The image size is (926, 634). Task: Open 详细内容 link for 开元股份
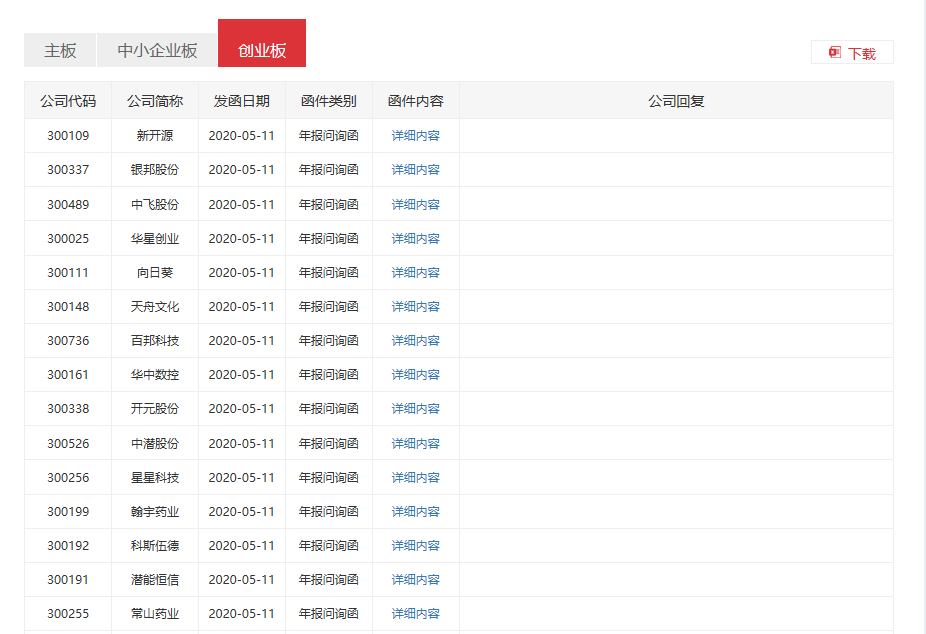tap(416, 408)
